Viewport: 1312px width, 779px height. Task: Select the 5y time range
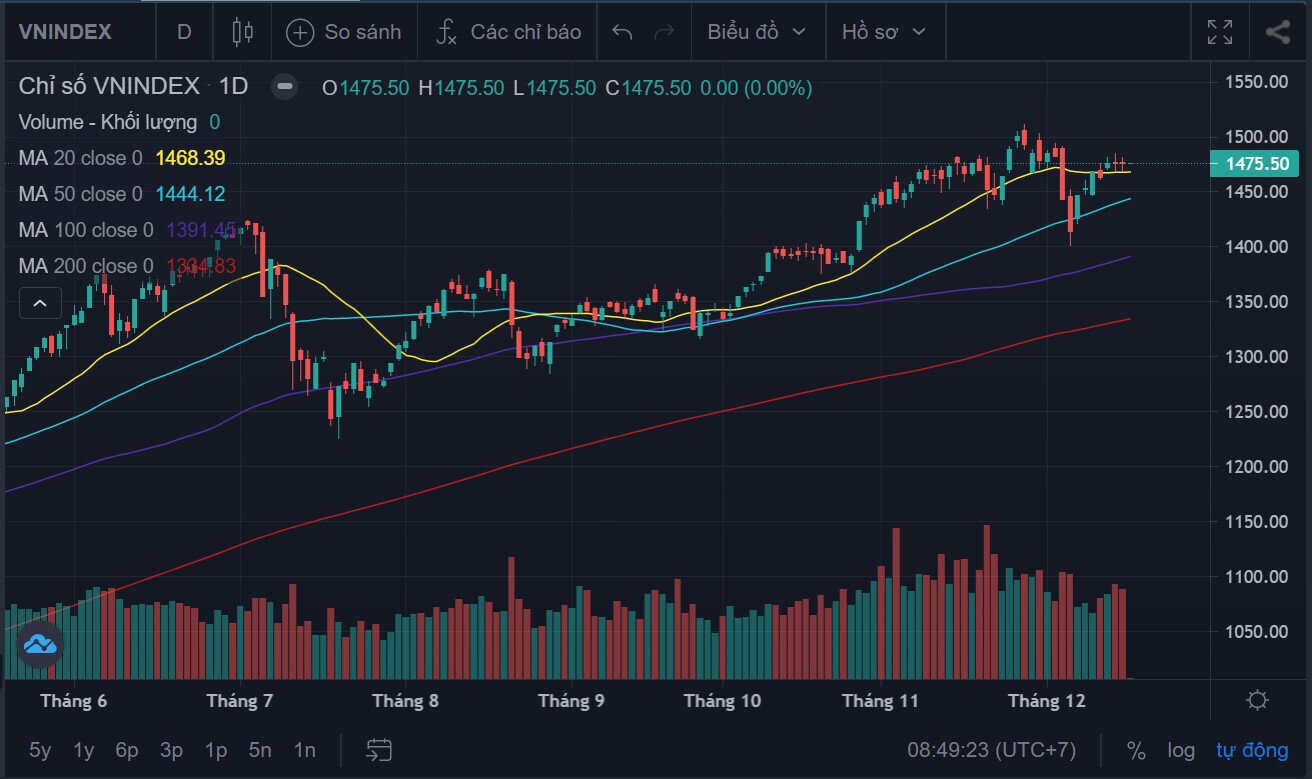(40, 750)
